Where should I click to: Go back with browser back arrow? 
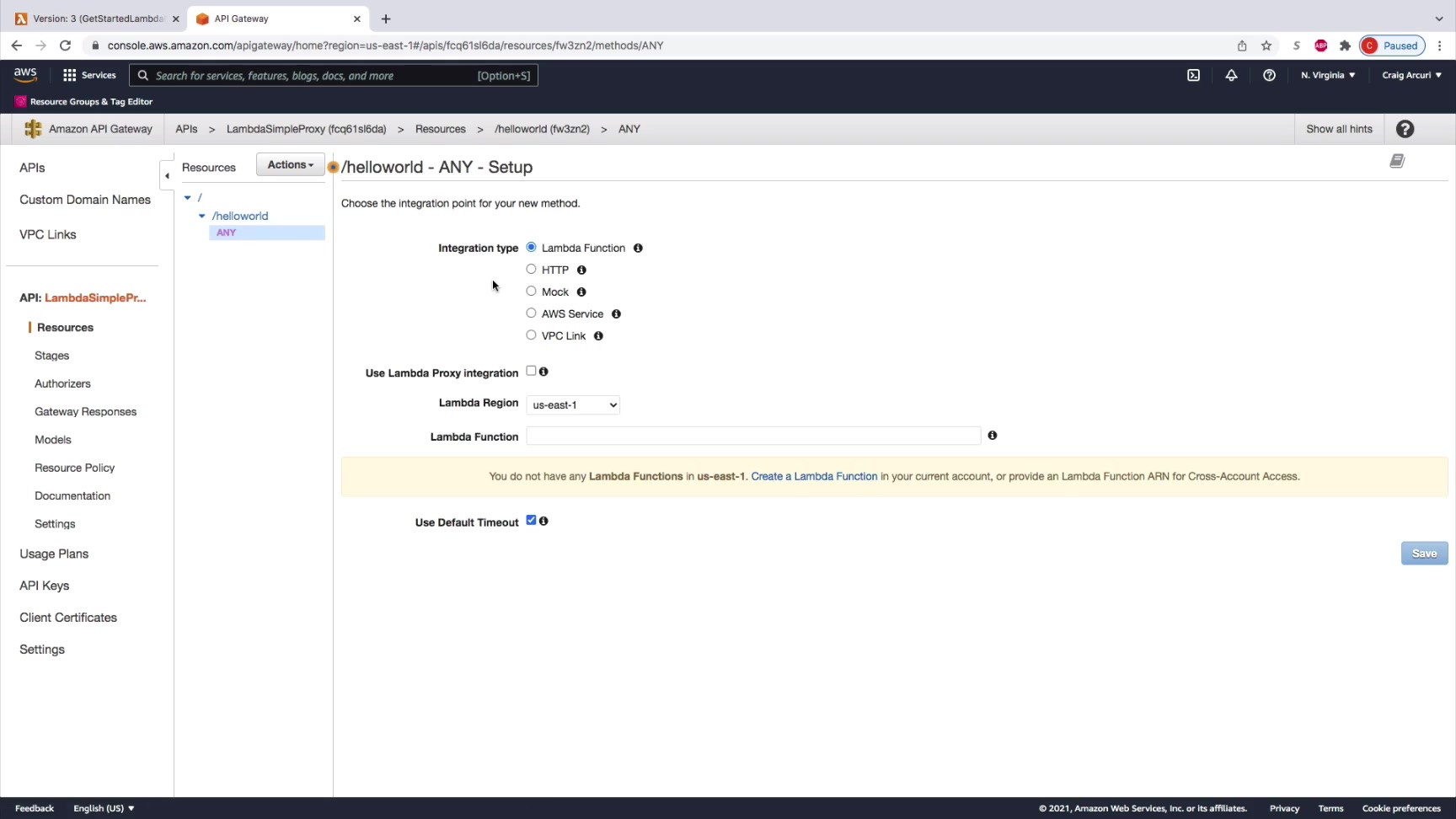pyautogui.click(x=17, y=45)
